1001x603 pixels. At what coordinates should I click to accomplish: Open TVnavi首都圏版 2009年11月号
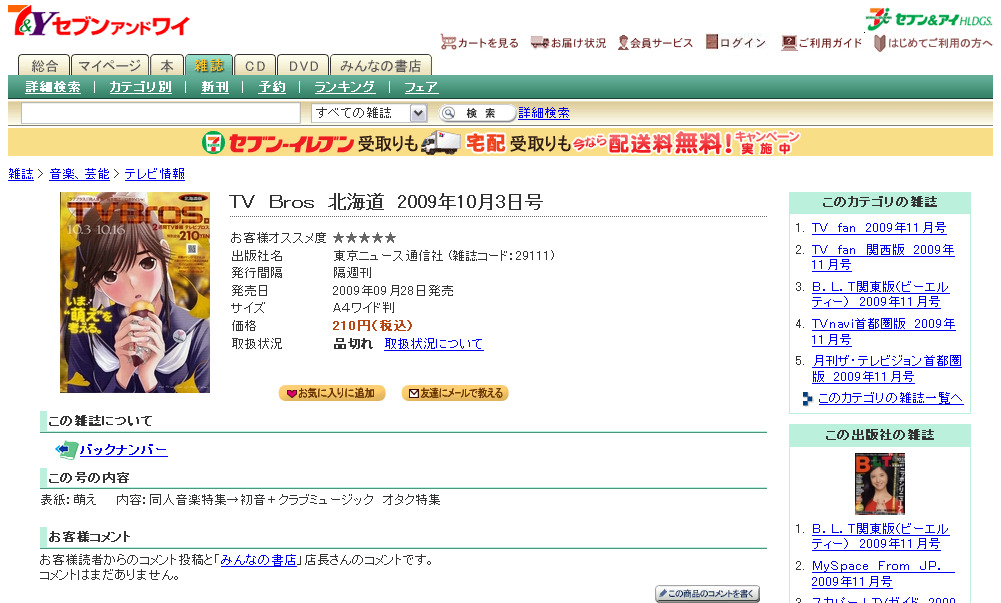pos(884,331)
